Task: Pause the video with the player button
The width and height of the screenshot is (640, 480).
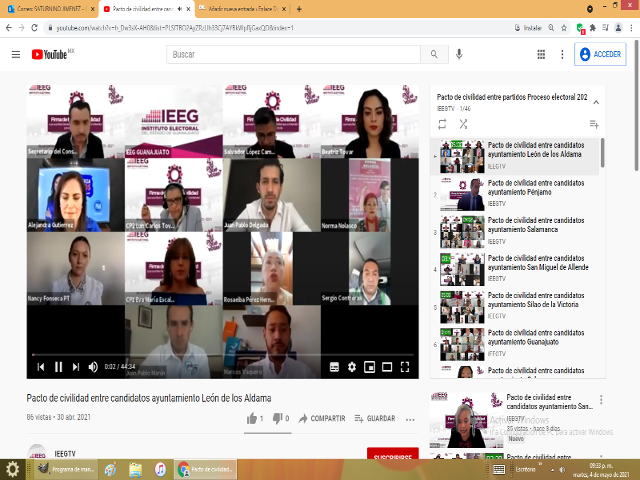Action: (58, 367)
